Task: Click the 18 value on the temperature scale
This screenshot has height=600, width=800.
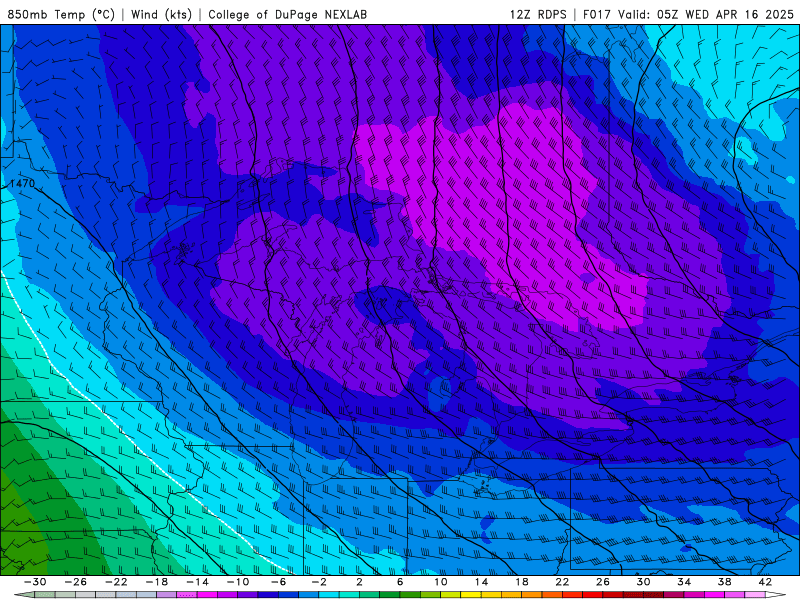Action: pyautogui.click(x=521, y=582)
